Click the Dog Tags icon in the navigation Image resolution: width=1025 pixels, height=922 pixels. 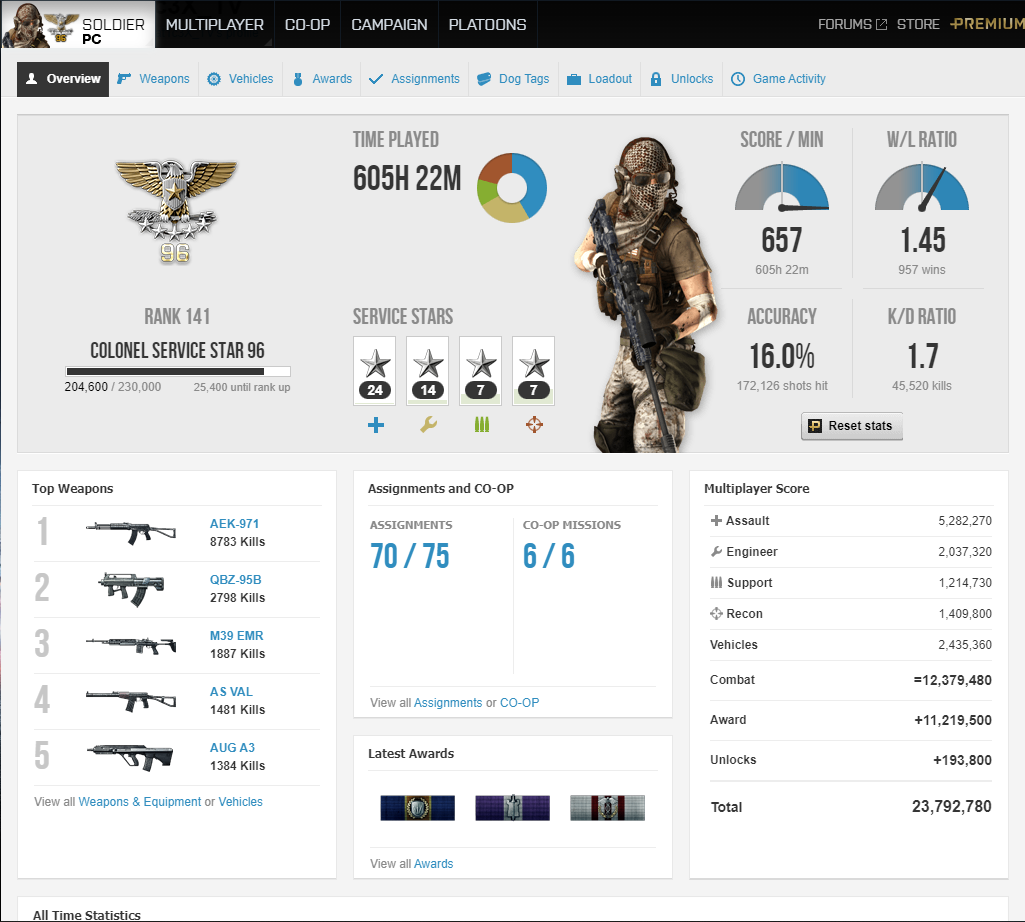tap(482, 78)
